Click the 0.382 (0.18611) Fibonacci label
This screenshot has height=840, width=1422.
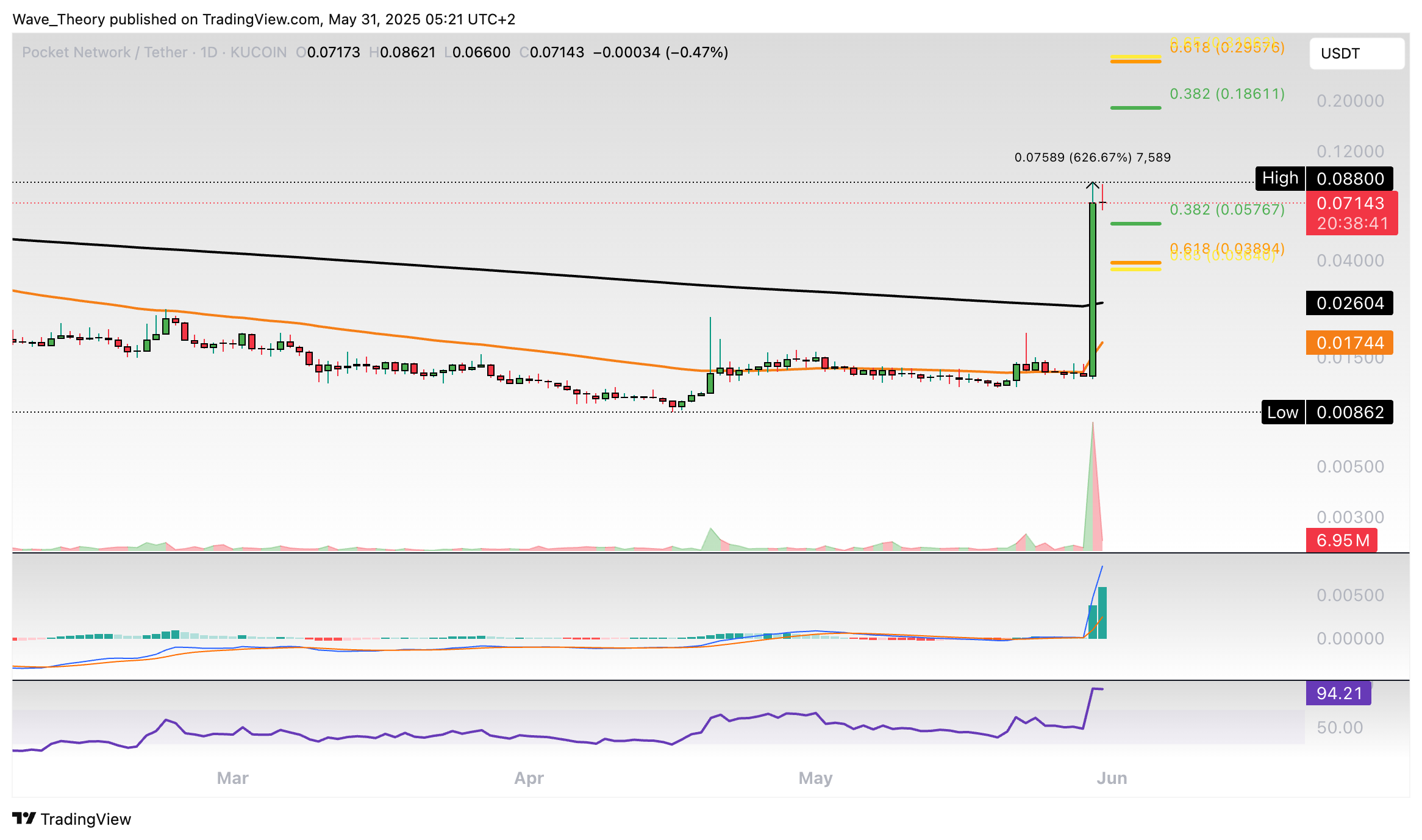pos(1227,94)
